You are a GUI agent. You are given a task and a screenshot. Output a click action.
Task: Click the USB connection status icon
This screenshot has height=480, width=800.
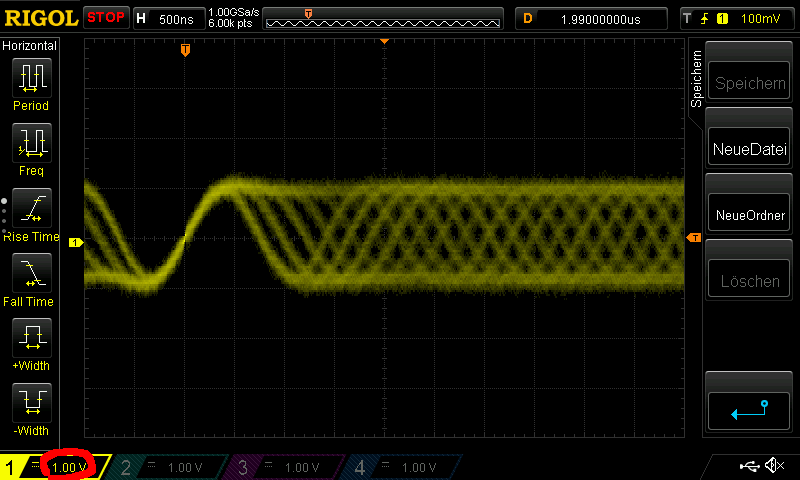749,466
